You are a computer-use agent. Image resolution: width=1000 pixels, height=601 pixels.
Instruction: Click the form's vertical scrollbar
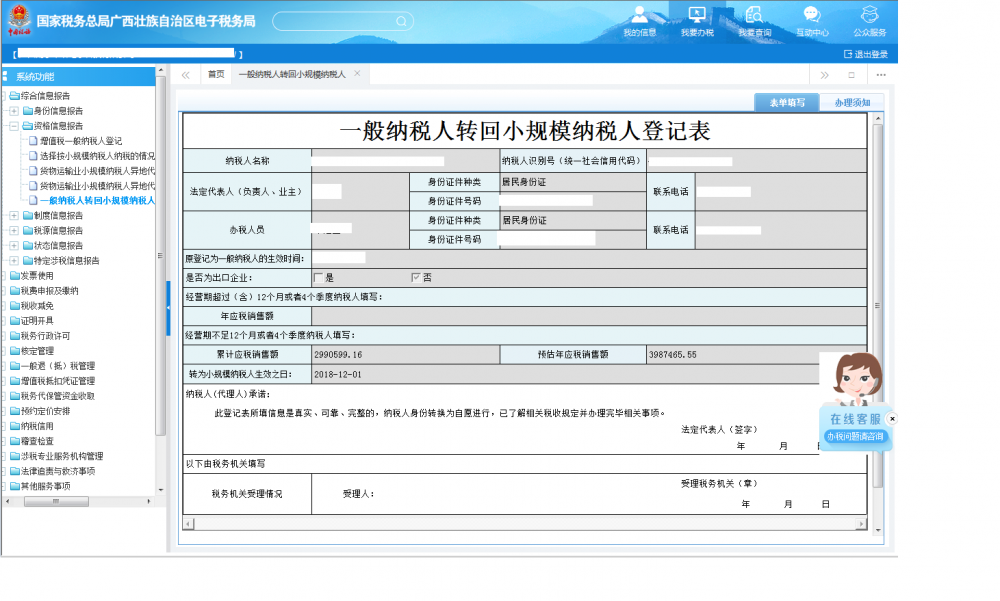877,300
